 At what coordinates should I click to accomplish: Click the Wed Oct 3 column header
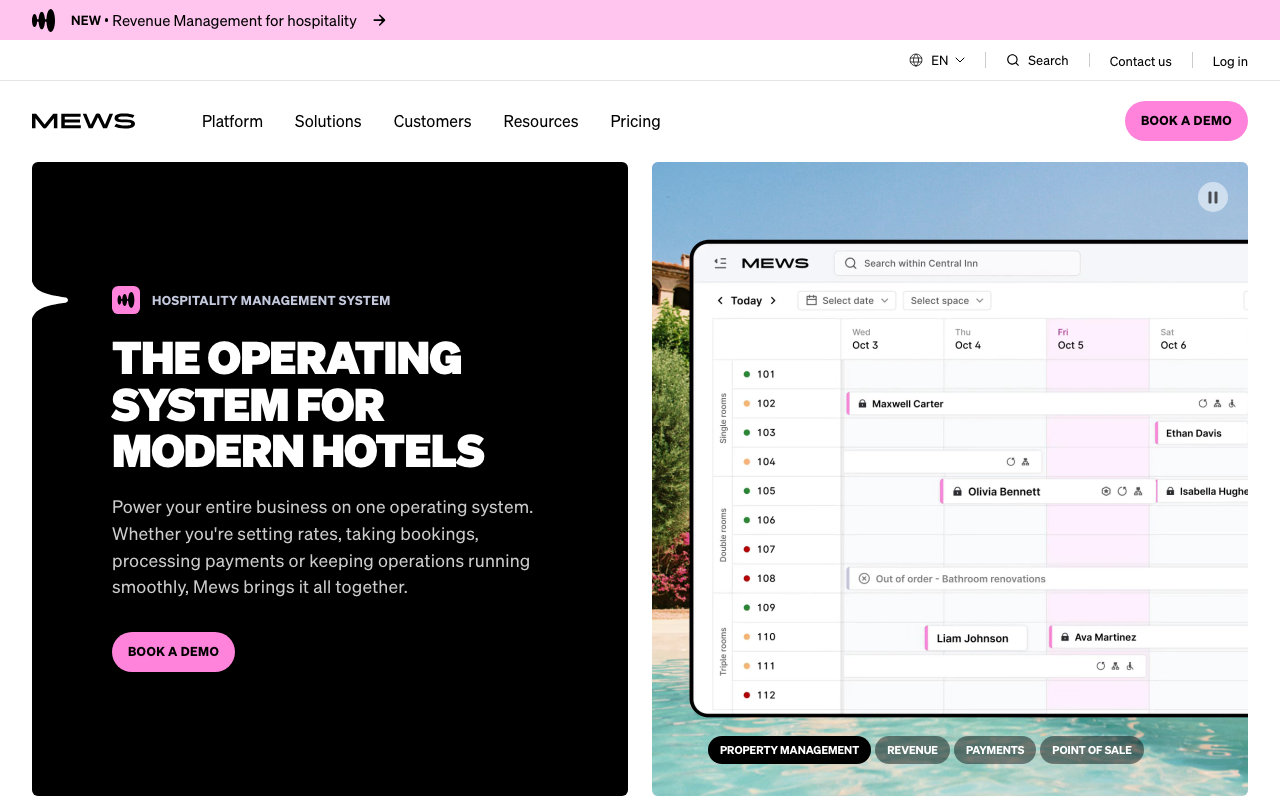(892, 339)
